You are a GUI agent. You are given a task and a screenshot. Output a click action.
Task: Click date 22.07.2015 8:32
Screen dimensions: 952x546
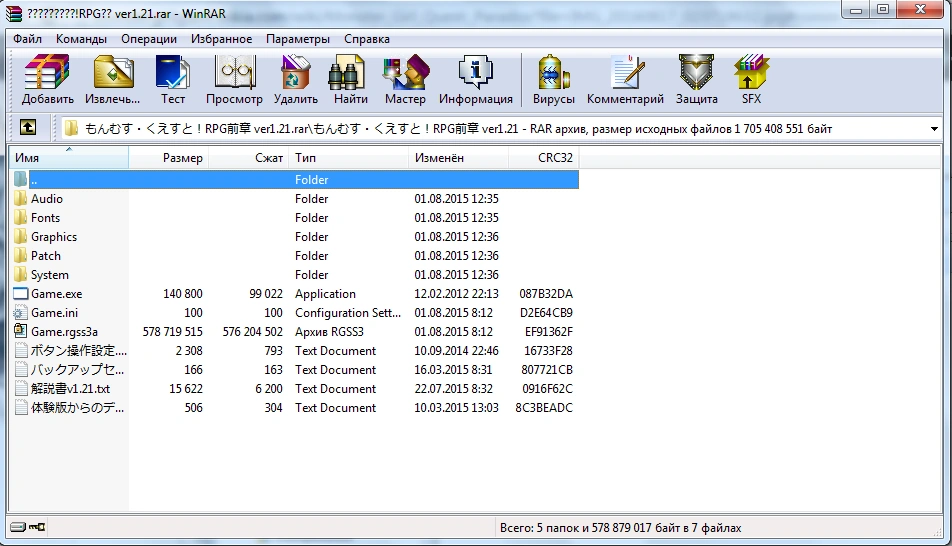click(453, 389)
